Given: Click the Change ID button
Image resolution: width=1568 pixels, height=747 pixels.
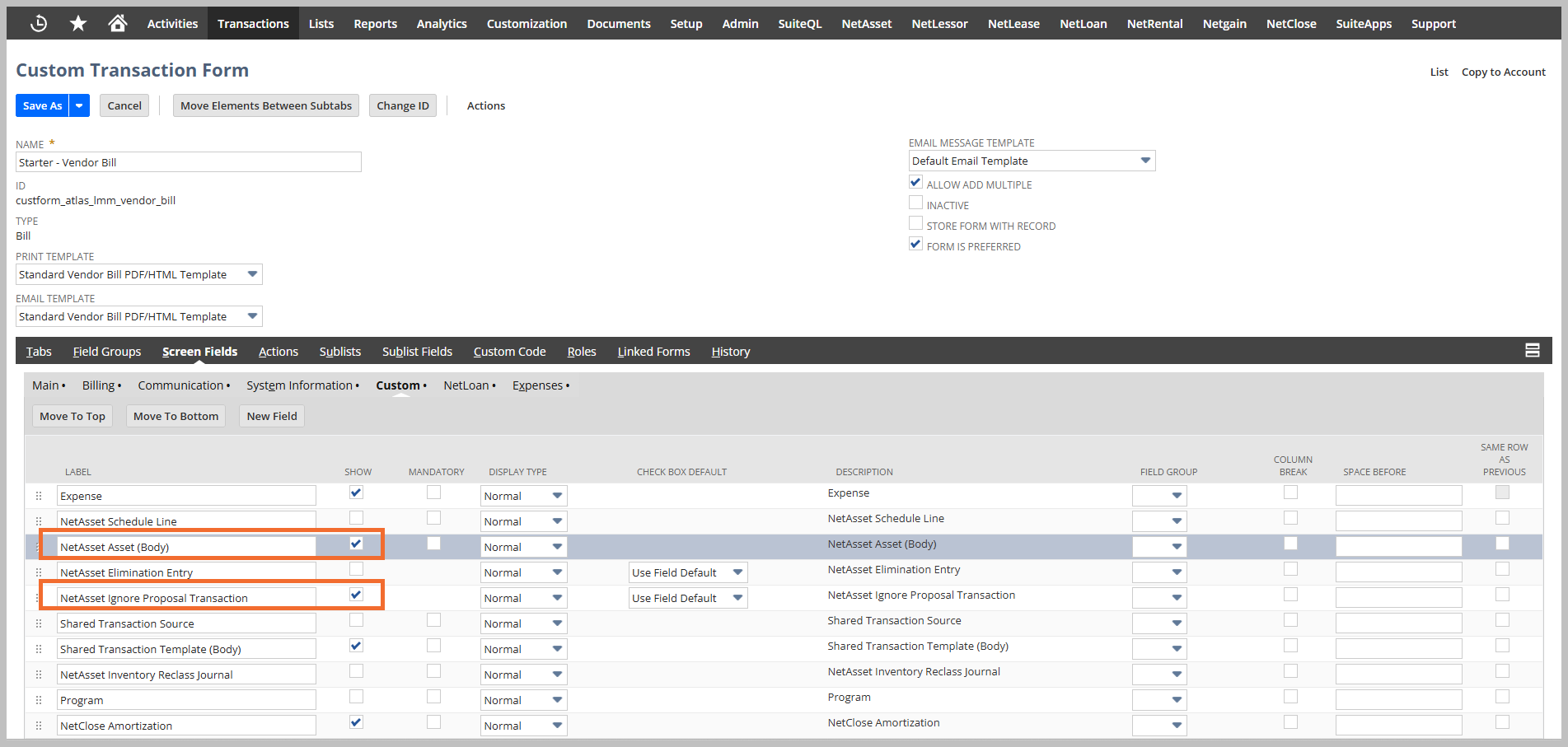Looking at the screenshot, I should [403, 105].
